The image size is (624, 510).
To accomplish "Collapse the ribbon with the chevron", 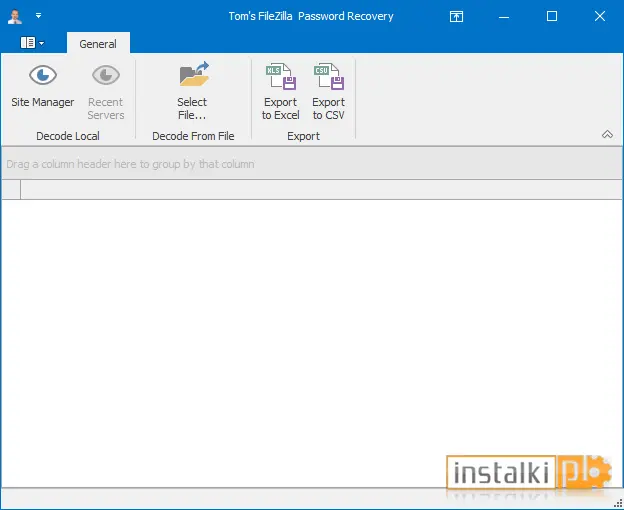I will coord(607,134).
